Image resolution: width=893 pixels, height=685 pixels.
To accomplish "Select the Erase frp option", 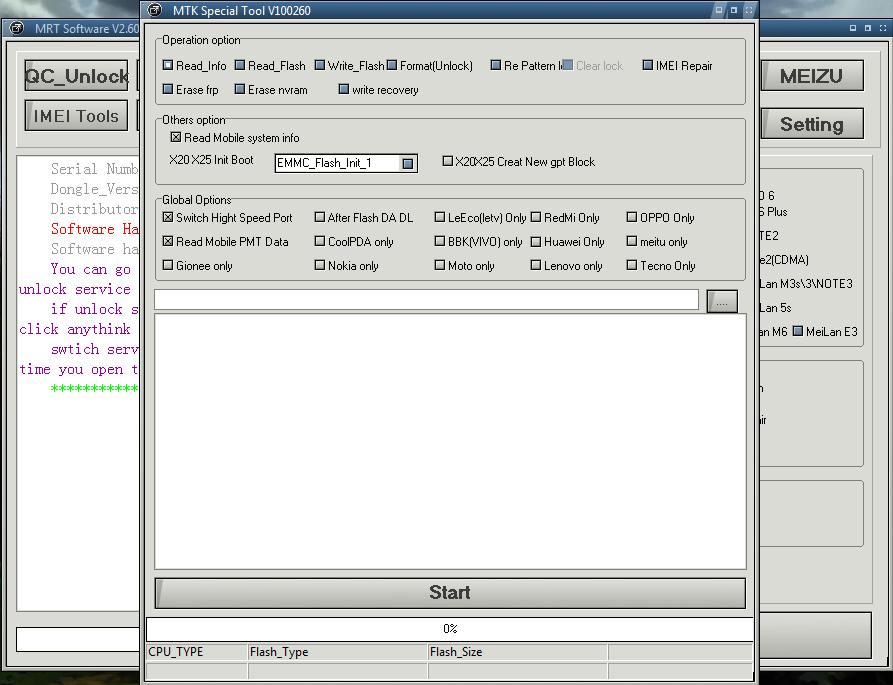I will (x=190, y=90).
